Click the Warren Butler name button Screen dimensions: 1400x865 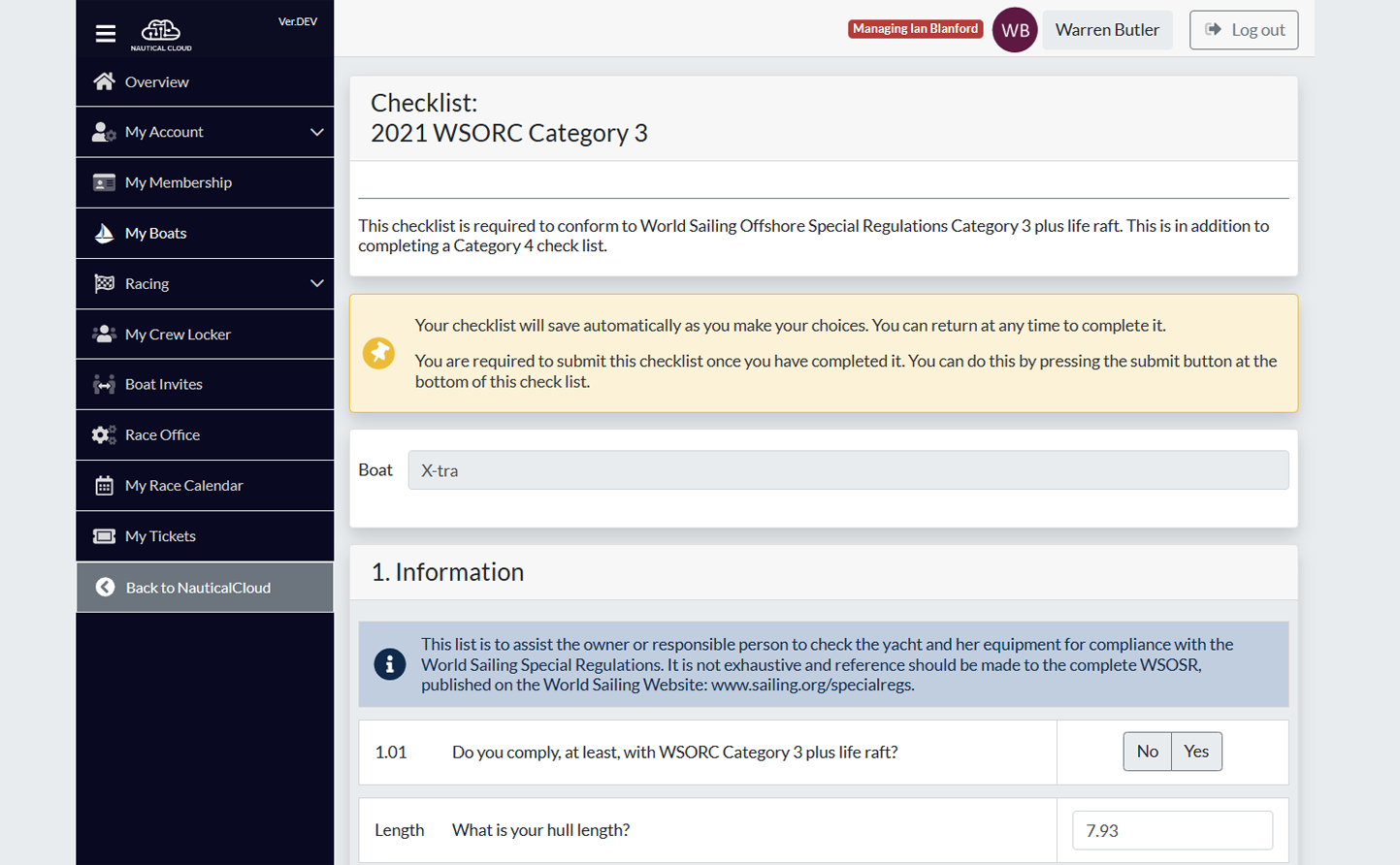coord(1107,30)
